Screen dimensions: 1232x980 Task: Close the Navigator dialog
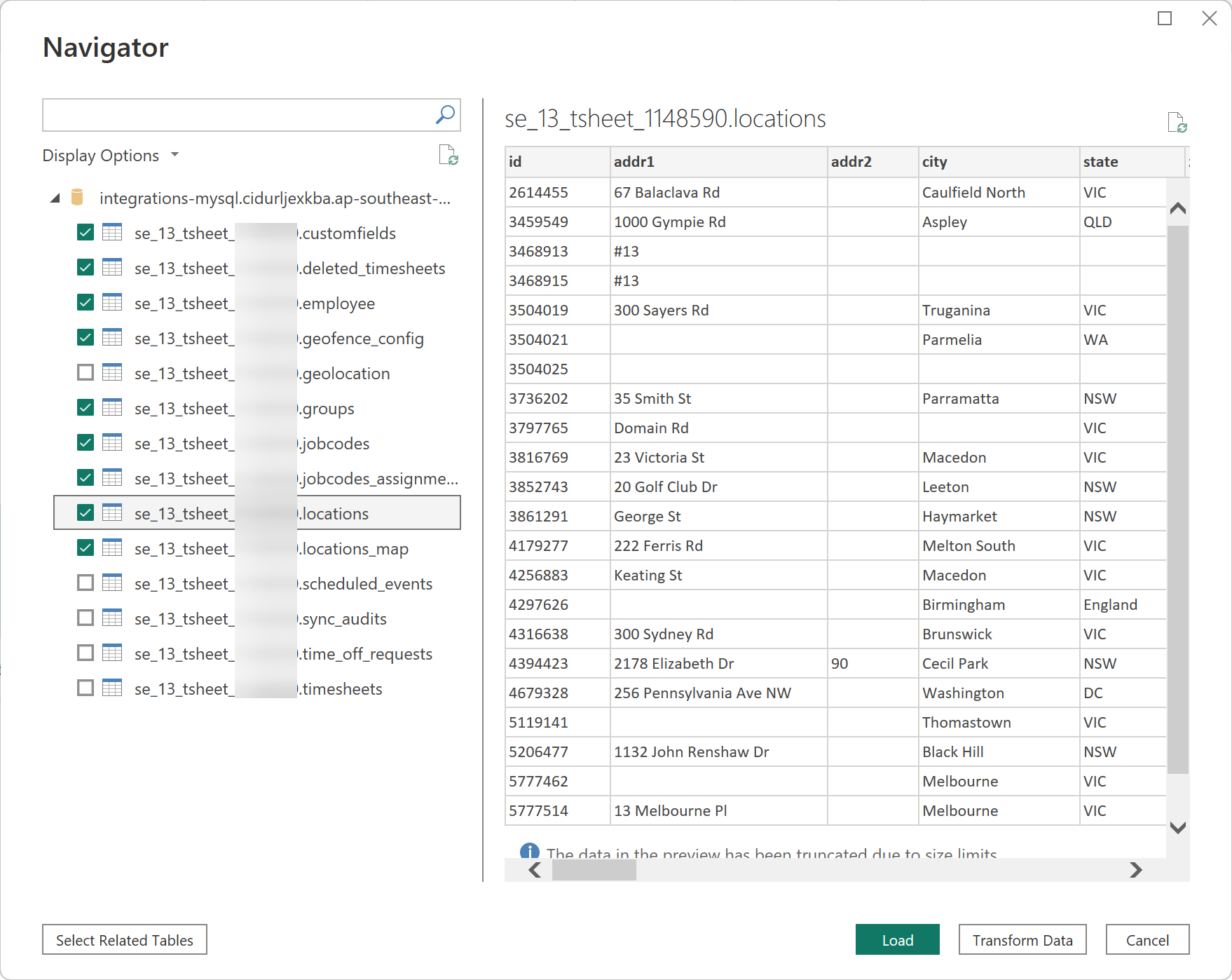pos(1210,18)
